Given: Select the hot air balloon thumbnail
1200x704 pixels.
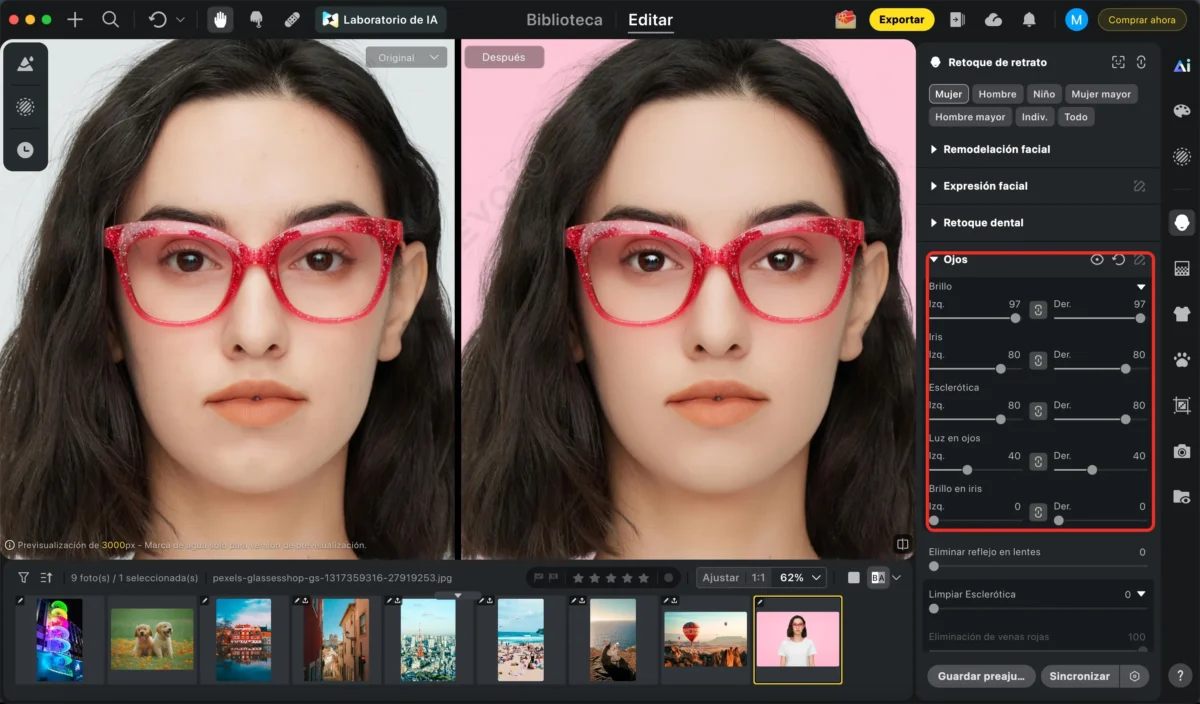Looking at the screenshot, I should (x=705, y=640).
